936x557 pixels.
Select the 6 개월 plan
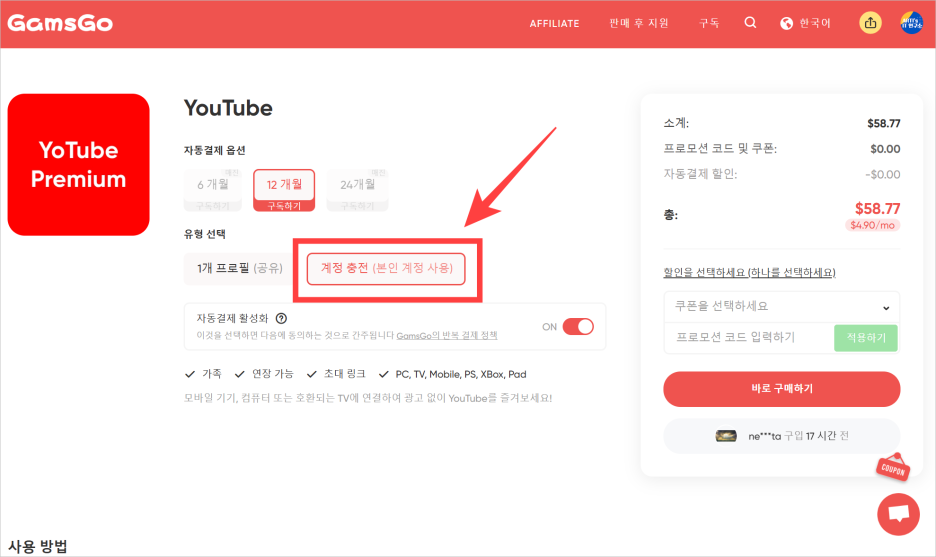click(213, 190)
